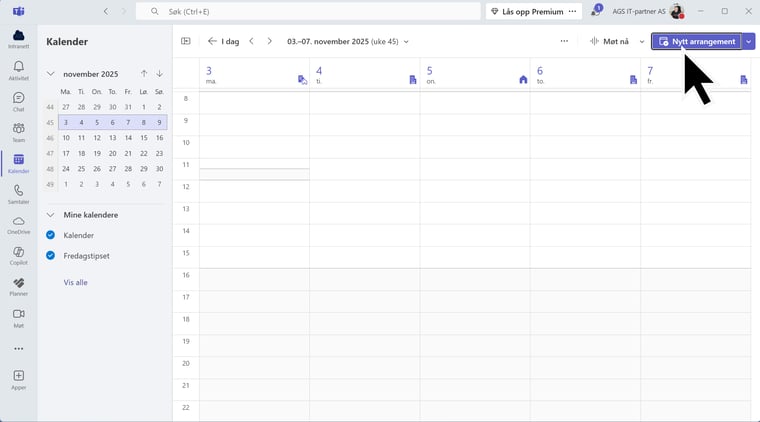Open OneDrive from the left rail

click(x=18, y=224)
